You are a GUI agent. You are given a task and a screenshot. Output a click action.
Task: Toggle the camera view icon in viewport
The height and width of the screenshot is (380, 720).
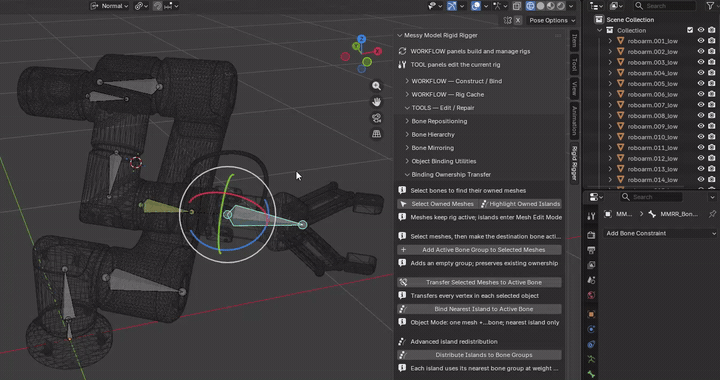point(377,118)
